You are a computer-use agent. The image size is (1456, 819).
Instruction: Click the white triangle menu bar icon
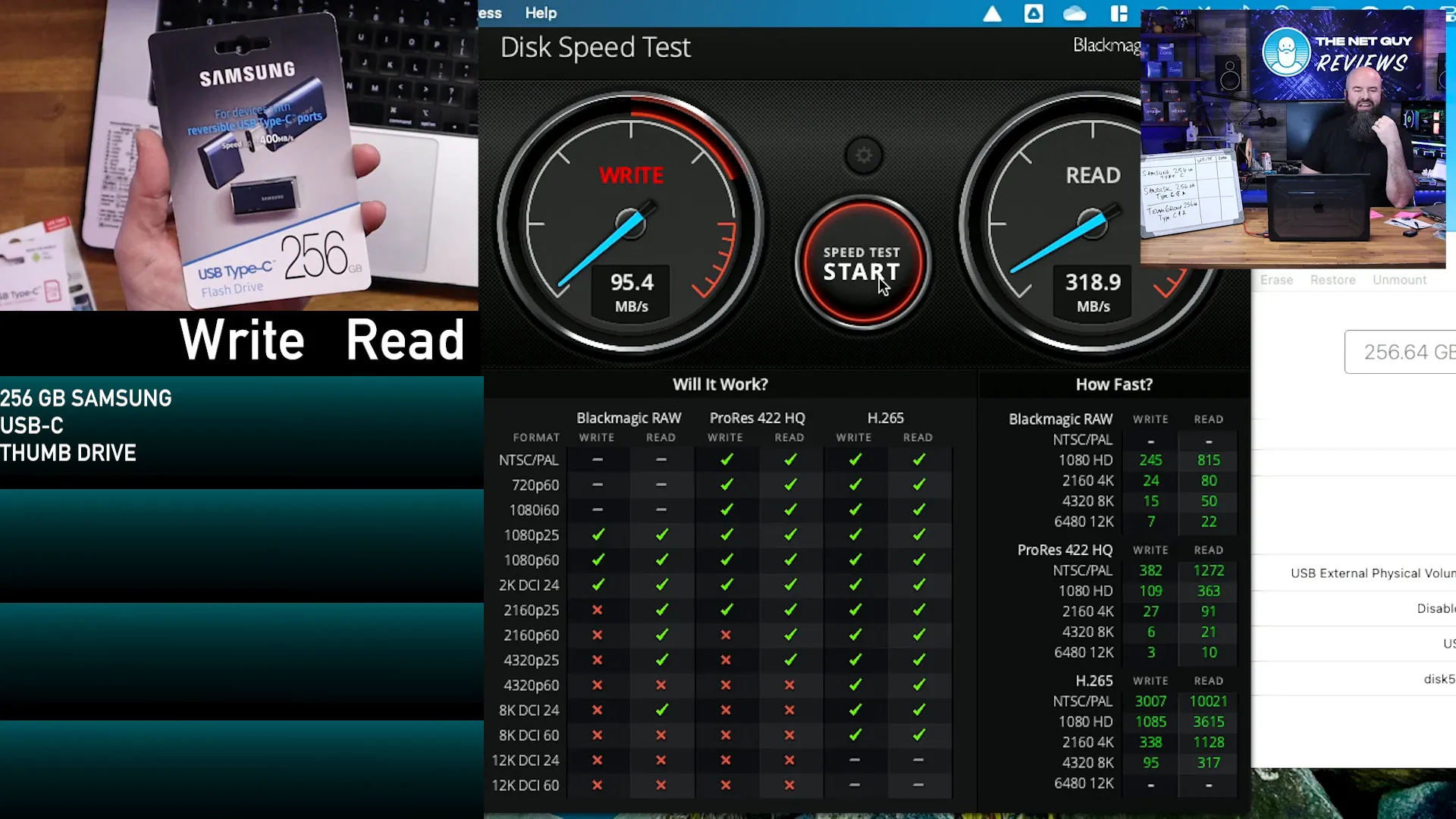pos(992,14)
